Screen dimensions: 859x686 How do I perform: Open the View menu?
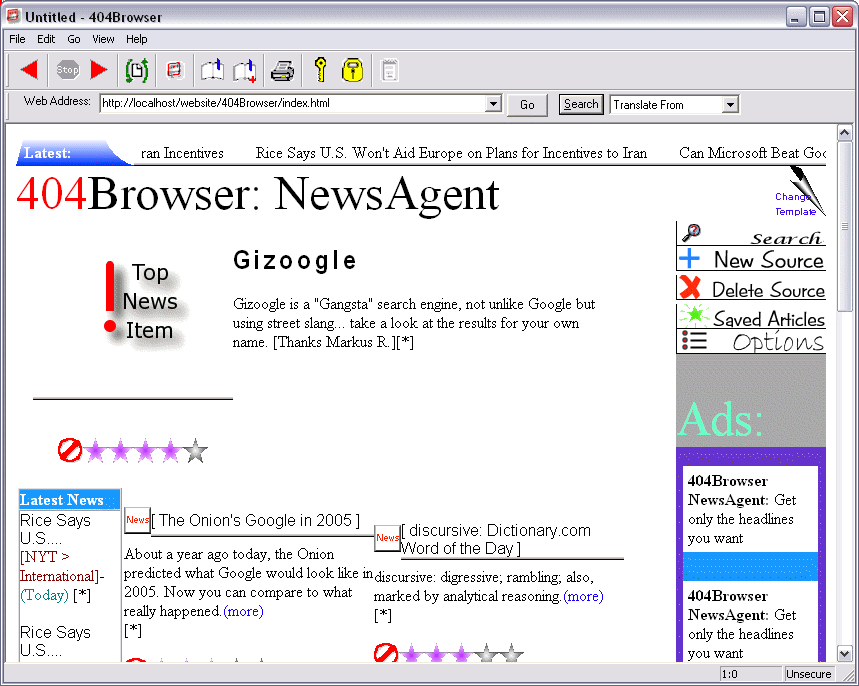103,39
